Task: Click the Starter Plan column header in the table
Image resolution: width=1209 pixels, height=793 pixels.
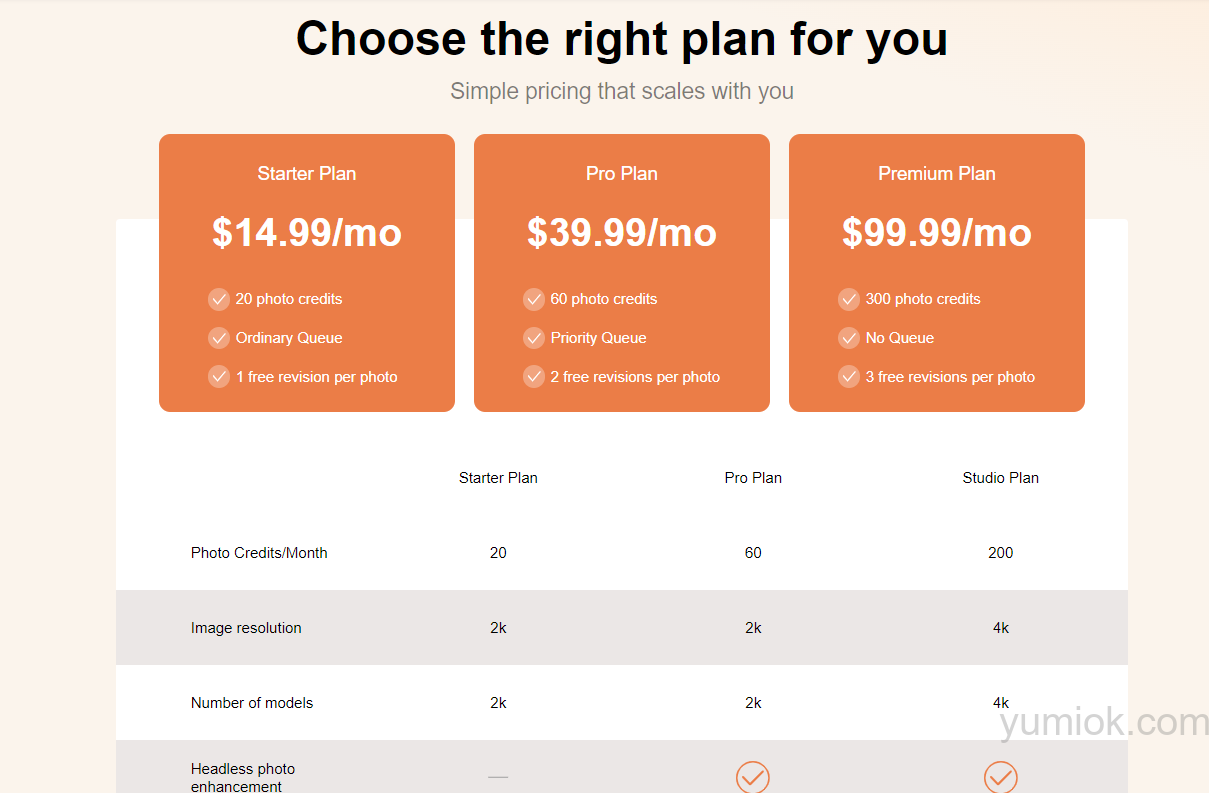Action: pyautogui.click(x=498, y=478)
